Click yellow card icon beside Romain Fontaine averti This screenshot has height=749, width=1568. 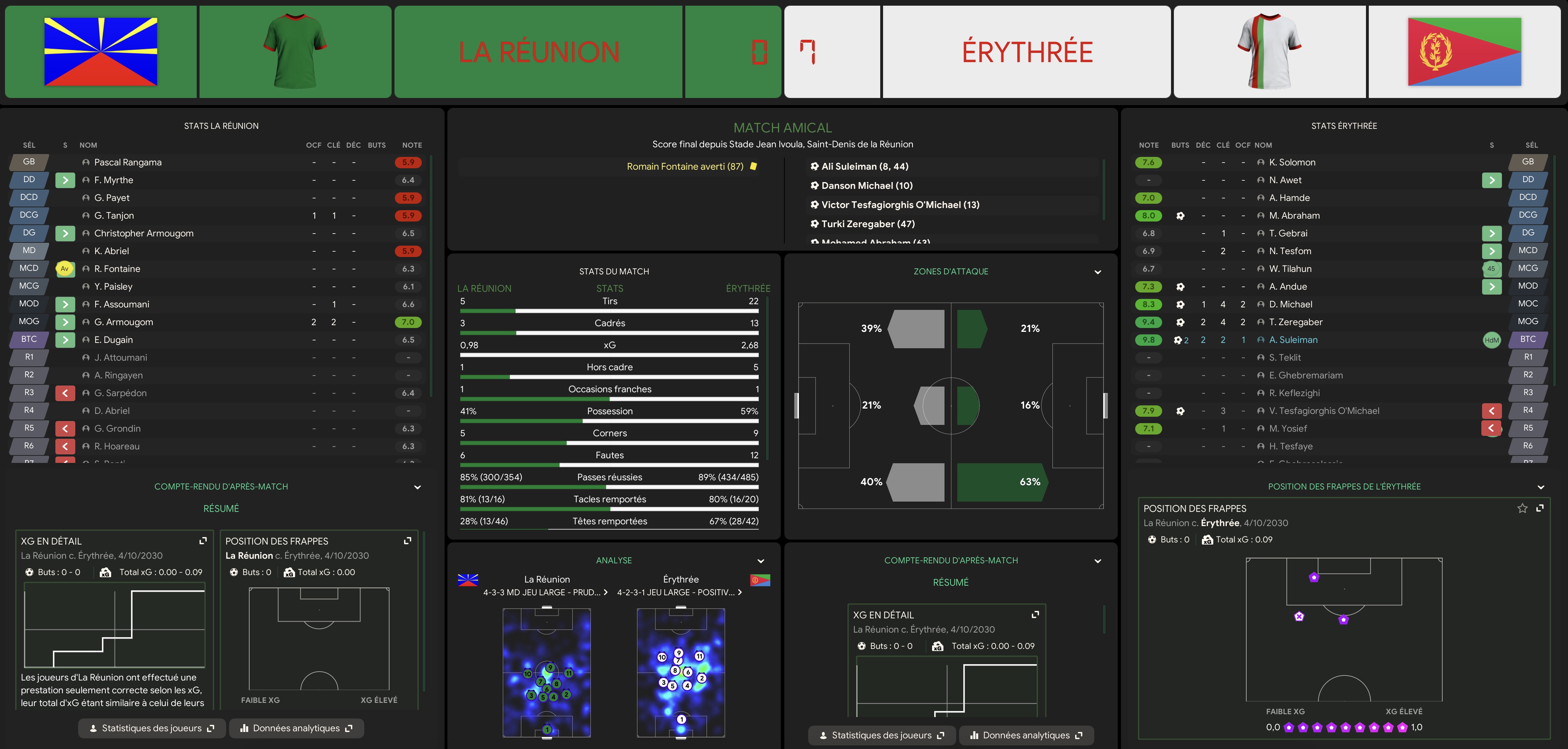(x=753, y=166)
